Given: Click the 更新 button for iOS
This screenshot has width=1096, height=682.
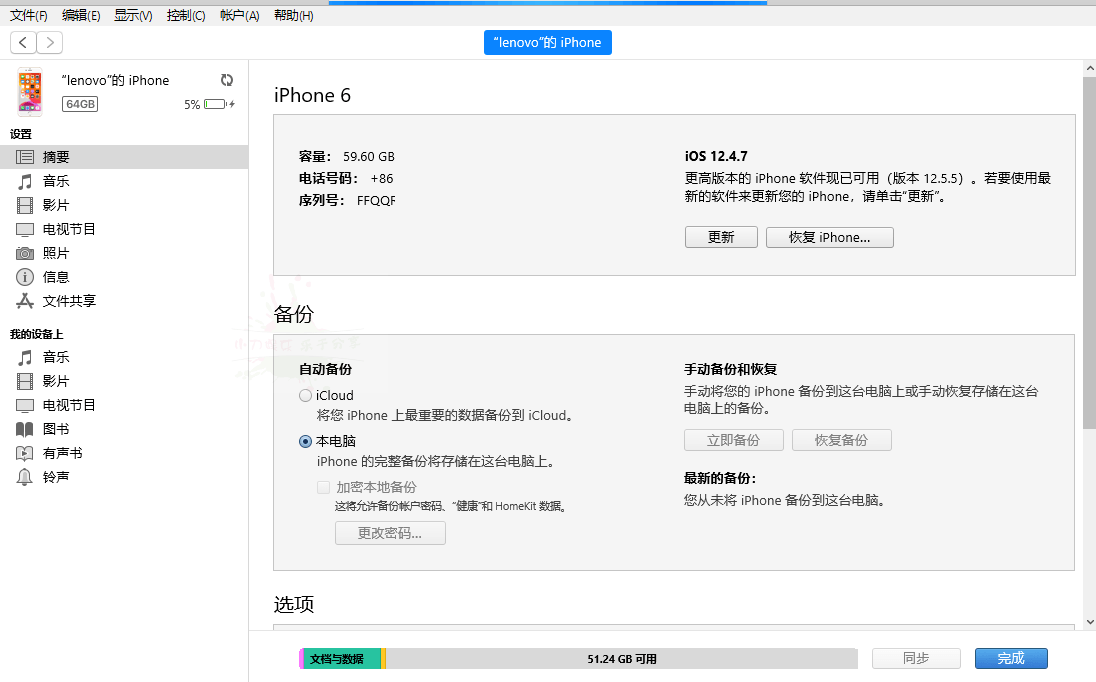Looking at the screenshot, I should click(721, 237).
